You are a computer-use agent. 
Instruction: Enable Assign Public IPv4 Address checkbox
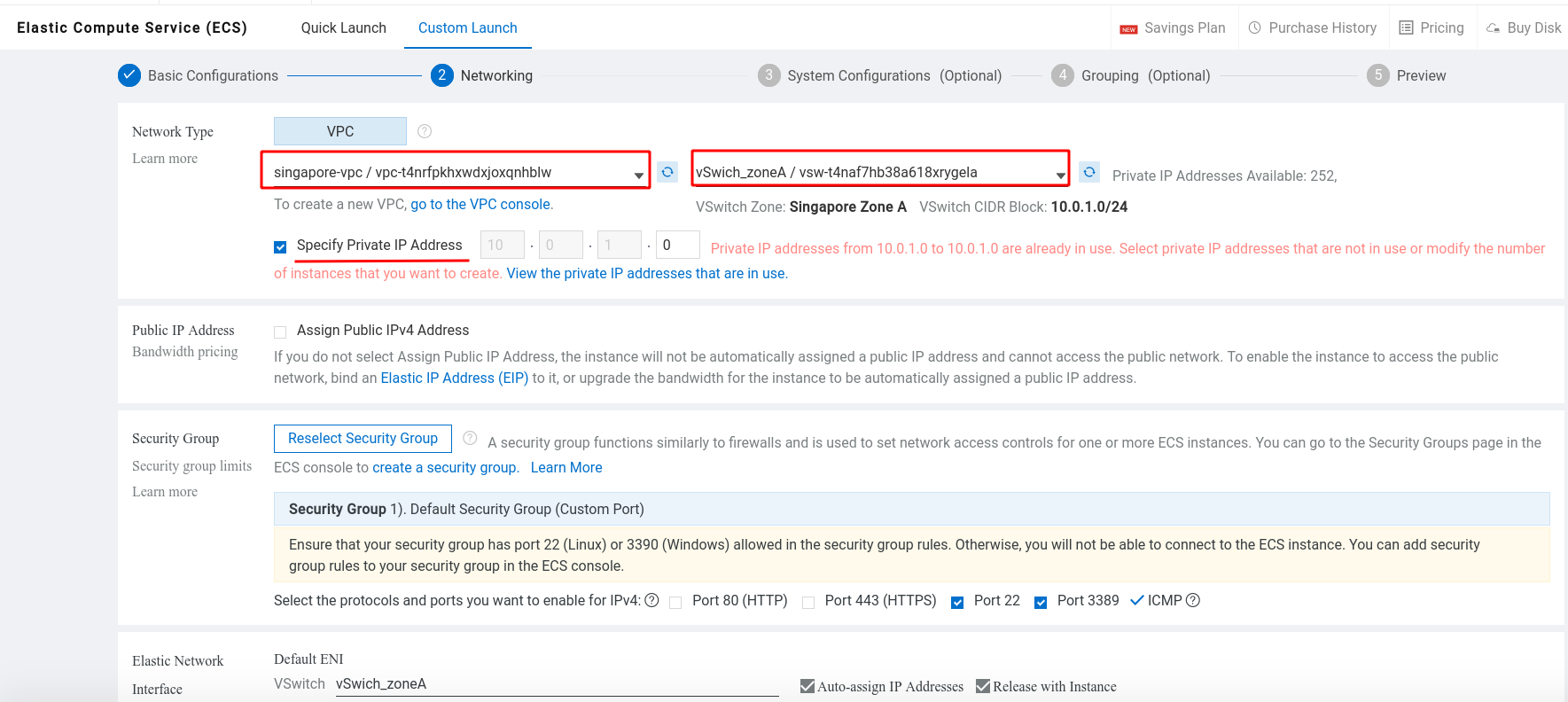(x=280, y=331)
